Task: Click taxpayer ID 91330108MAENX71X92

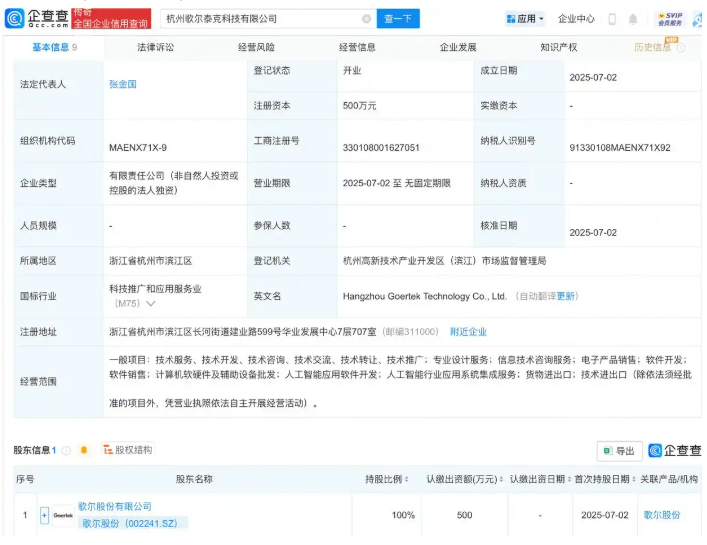Action: tap(620, 148)
